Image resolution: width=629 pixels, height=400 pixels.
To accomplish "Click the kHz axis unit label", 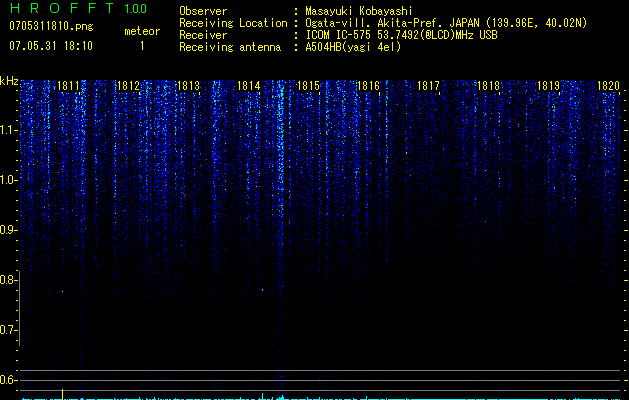I will pos(9,81).
